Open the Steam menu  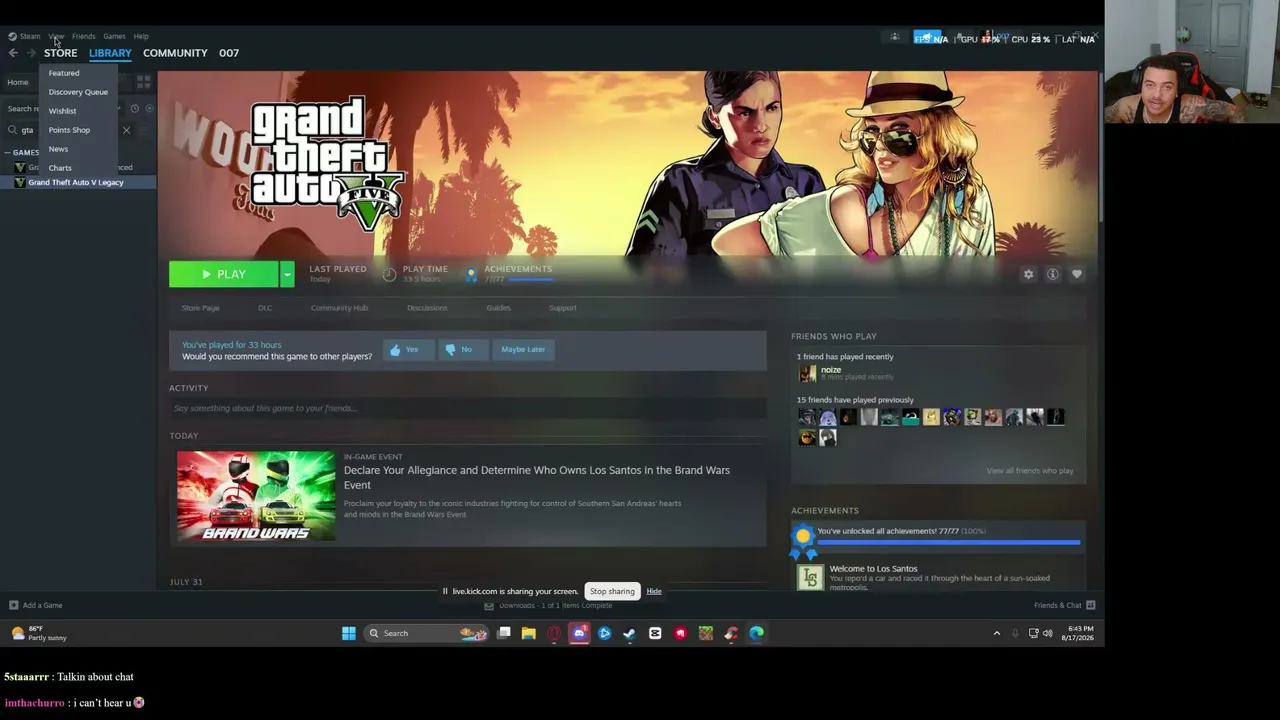(30, 37)
